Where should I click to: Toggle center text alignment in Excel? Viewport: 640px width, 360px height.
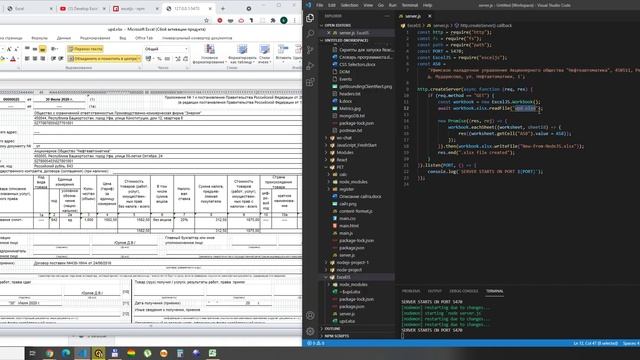coord(35,59)
